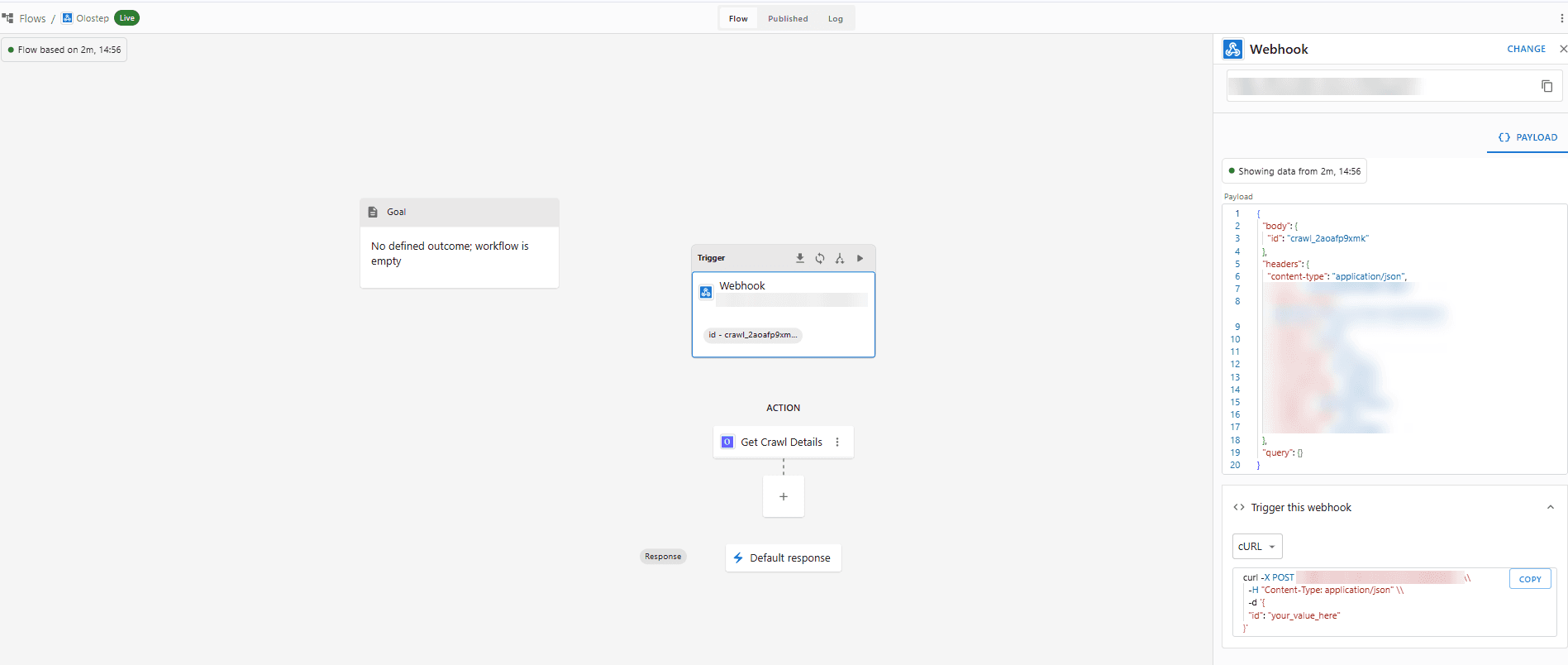Screen dimensions: 1568x665
Task: Copy the webhook URL with the clipboard icon
Action: (1547, 86)
